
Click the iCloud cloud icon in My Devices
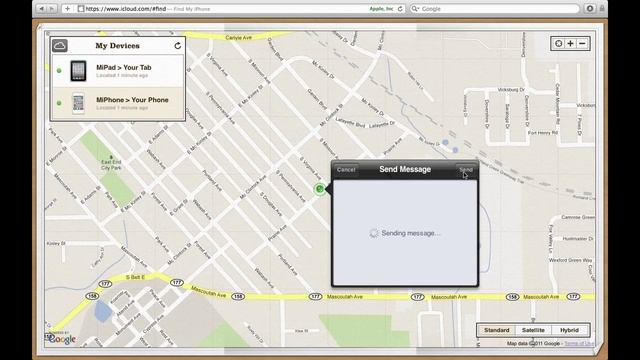click(x=60, y=46)
